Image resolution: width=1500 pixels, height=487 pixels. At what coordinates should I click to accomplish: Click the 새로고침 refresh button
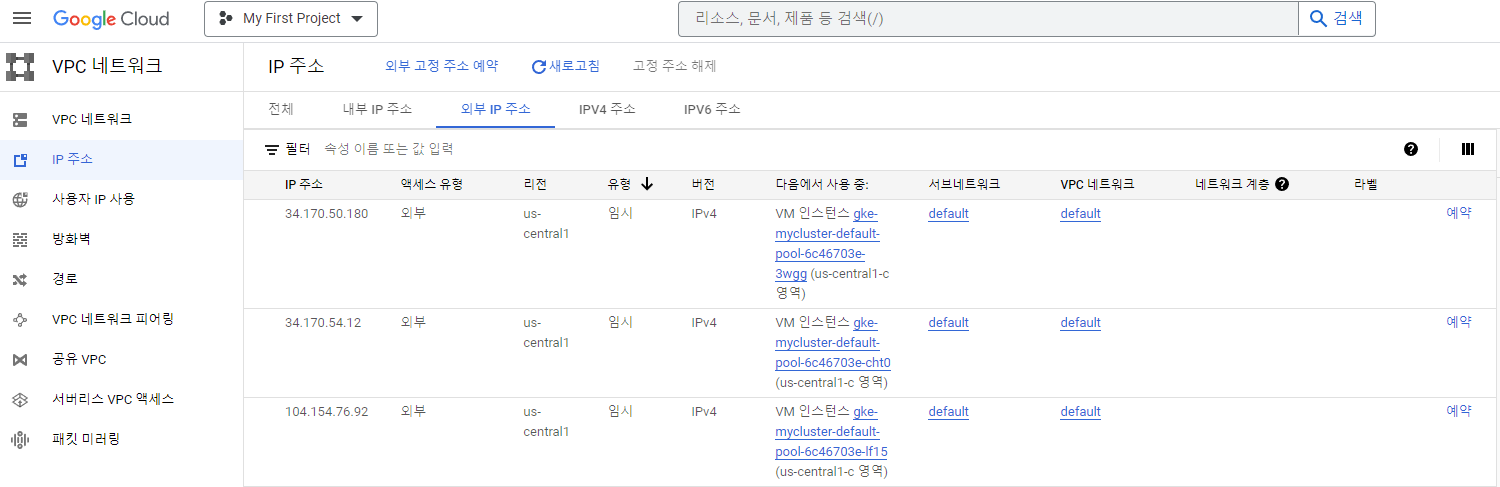(566, 66)
